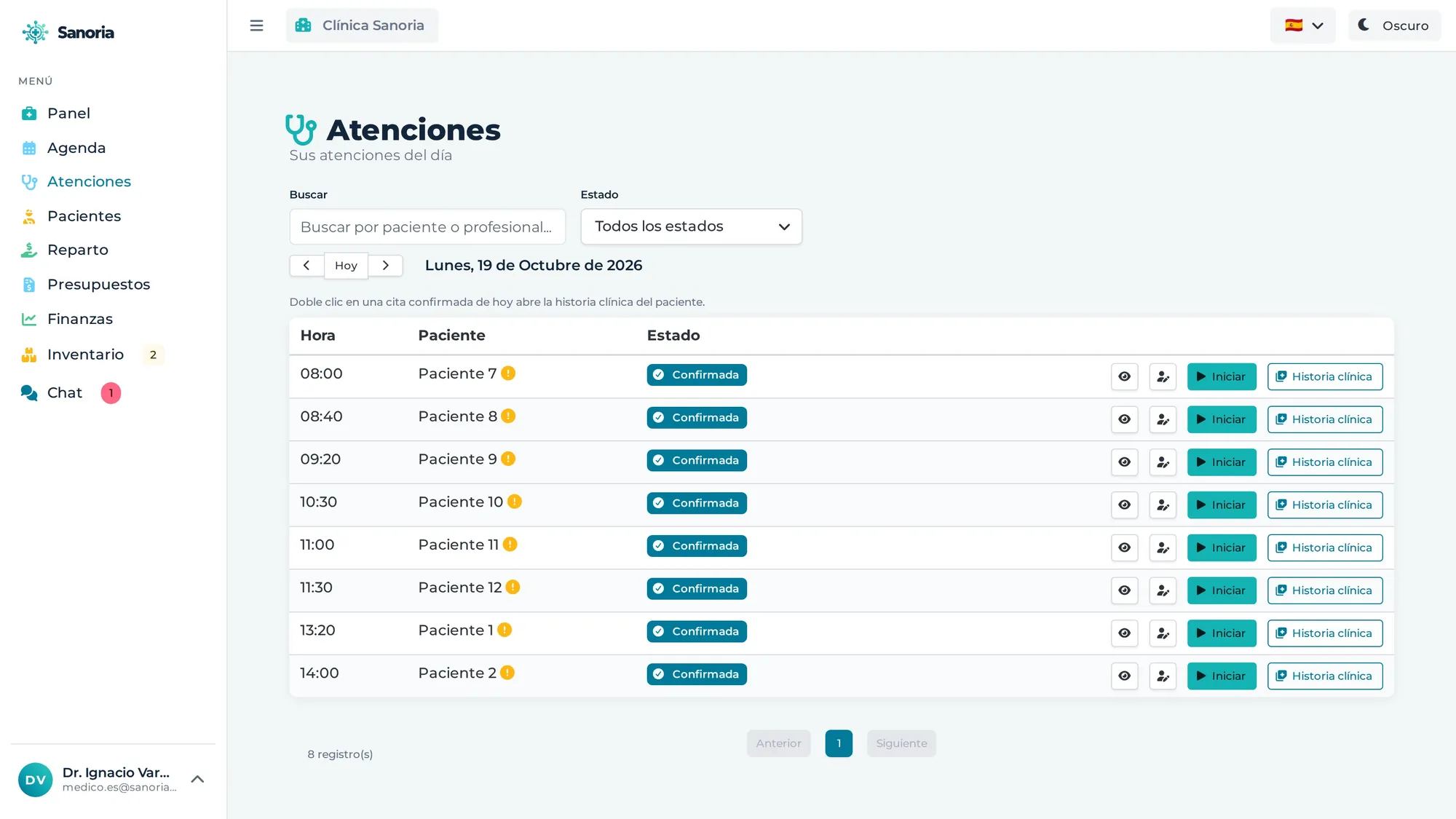This screenshot has height=819, width=1456.
Task: Open the user-edit icon for Paciente 8
Action: coord(1163,419)
